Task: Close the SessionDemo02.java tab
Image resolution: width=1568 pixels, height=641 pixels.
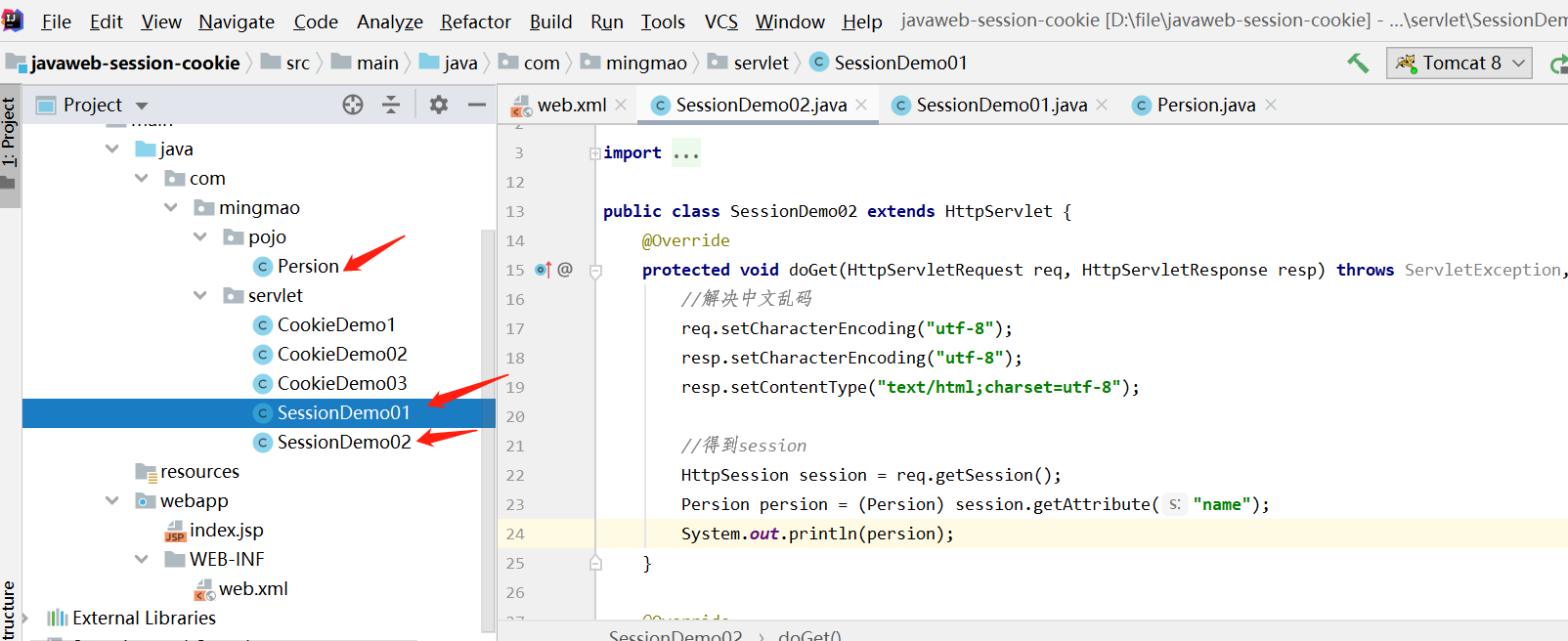Action: coord(861,105)
